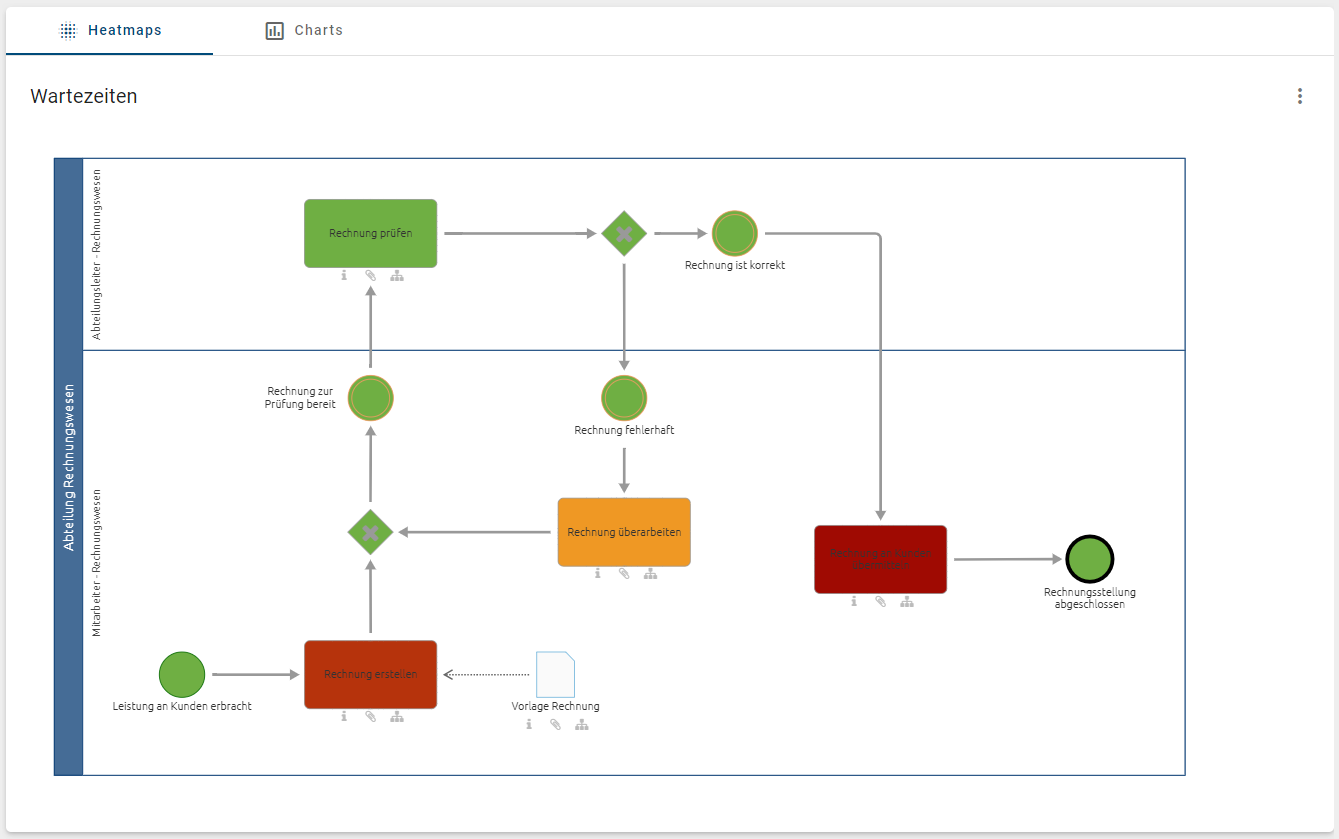Select the Heatmaps tab
Viewport: 1339px width, 839px height.
click(110, 31)
